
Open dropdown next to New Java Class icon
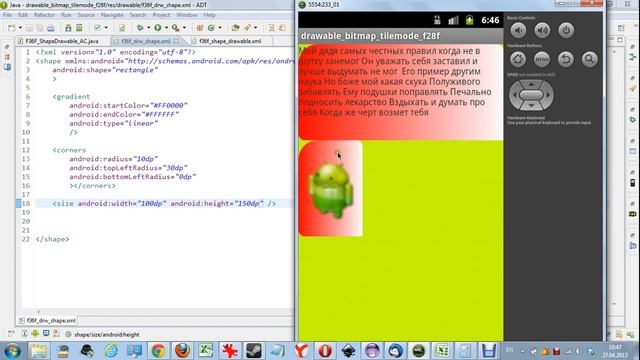220,28
